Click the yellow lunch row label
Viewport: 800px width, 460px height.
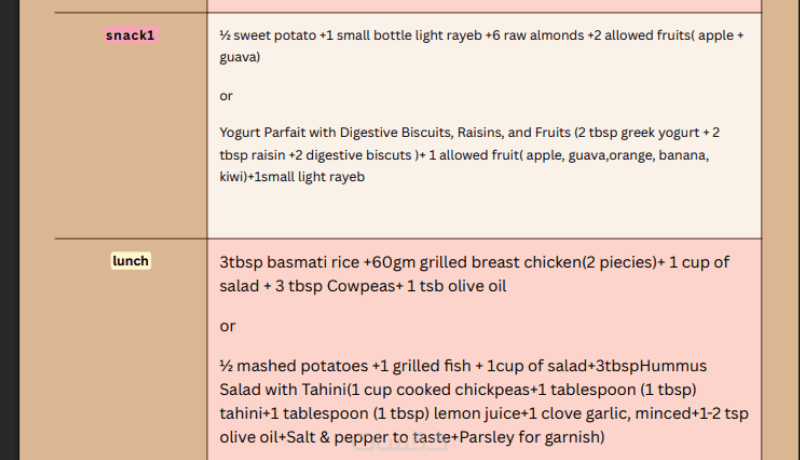(x=131, y=261)
